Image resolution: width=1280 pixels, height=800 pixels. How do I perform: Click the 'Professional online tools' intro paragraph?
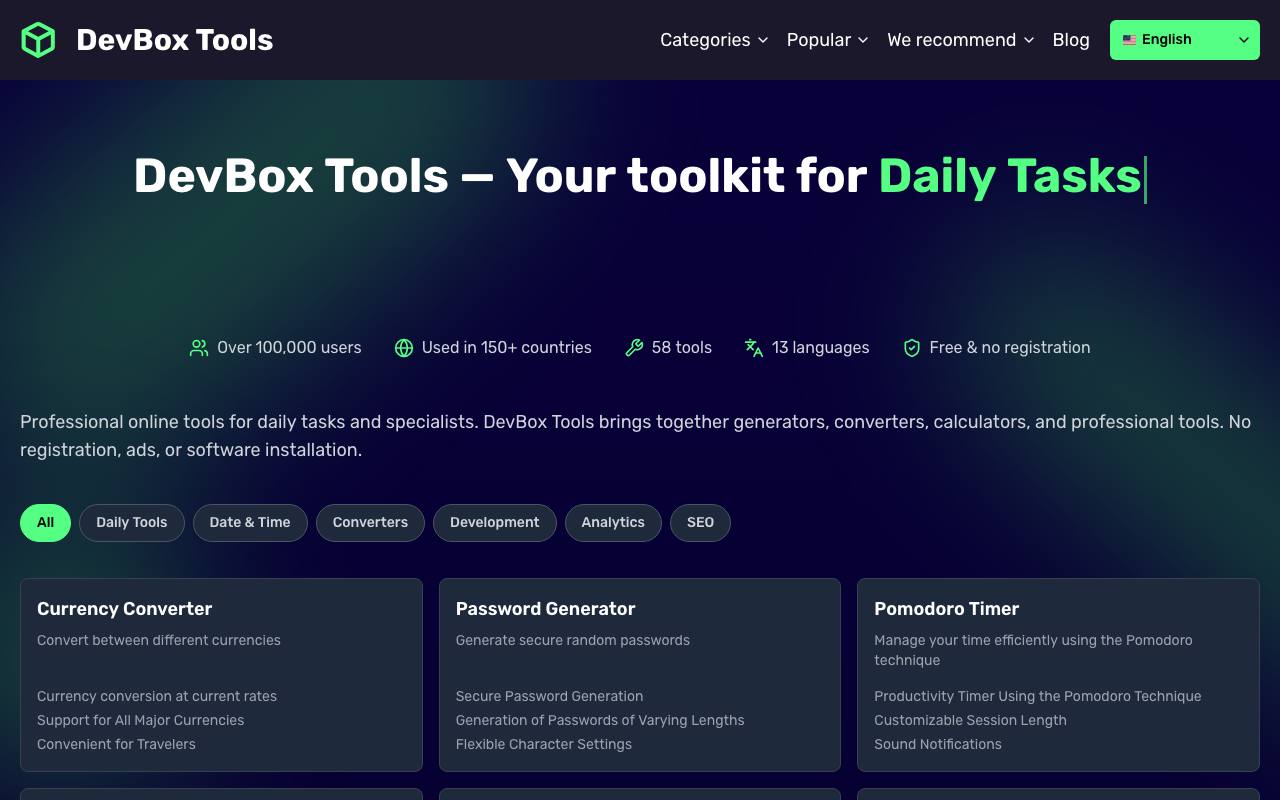click(636, 436)
